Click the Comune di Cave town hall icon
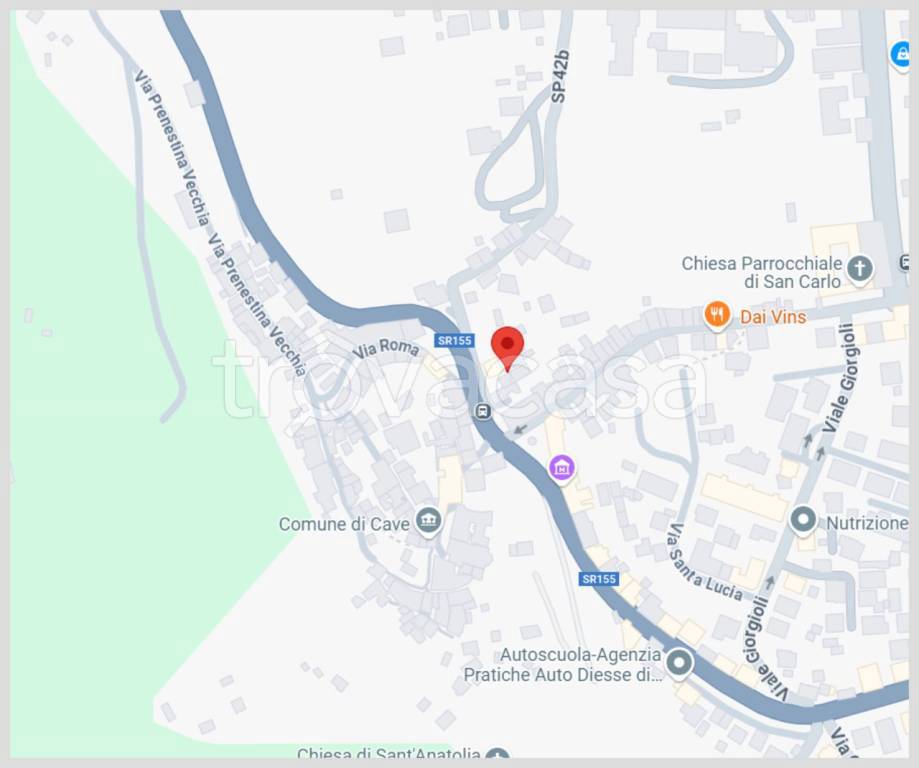This screenshot has width=919, height=768. pyautogui.click(x=428, y=521)
